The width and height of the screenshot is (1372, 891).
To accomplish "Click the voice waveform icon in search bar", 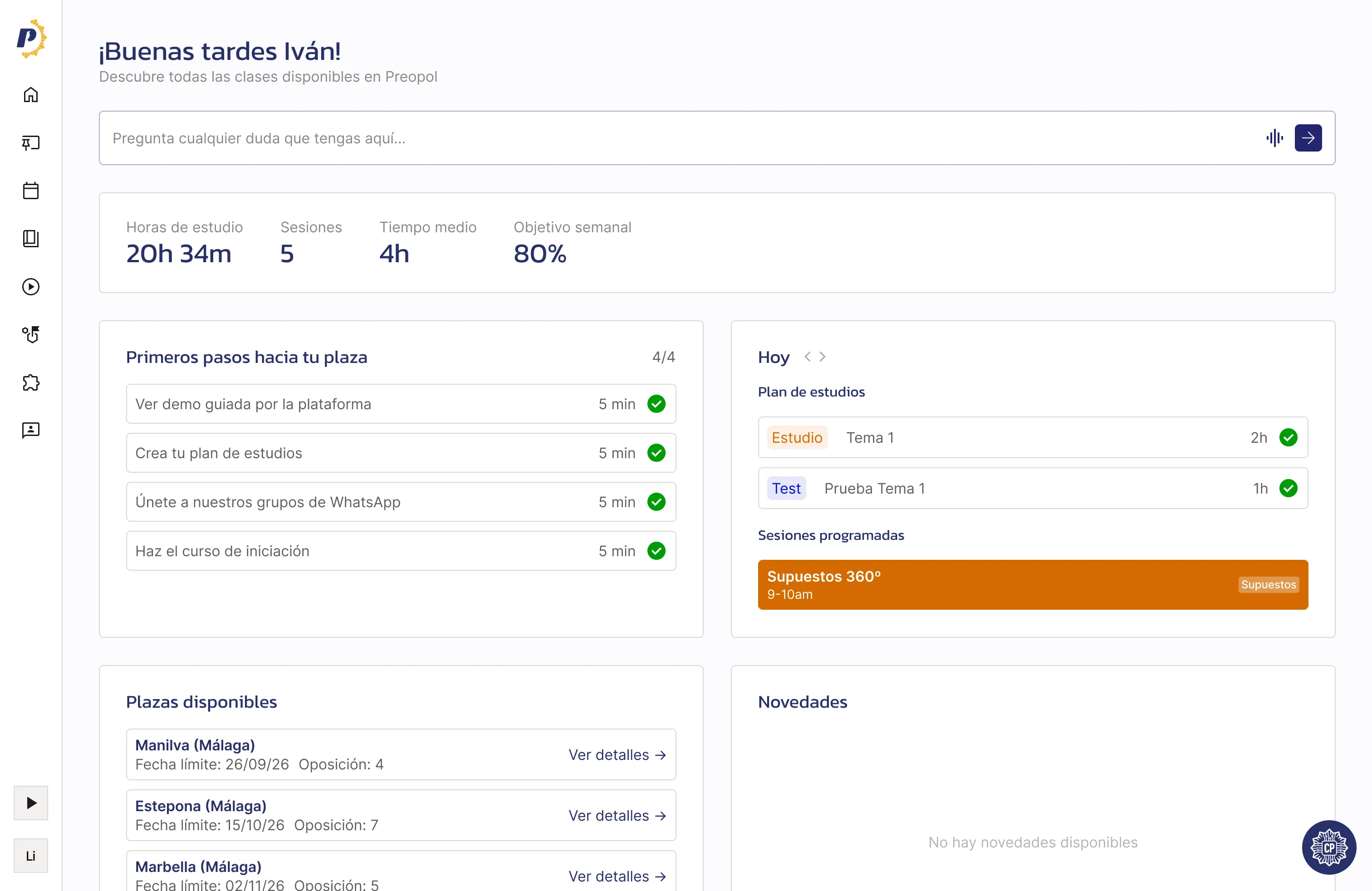I will point(1274,138).
